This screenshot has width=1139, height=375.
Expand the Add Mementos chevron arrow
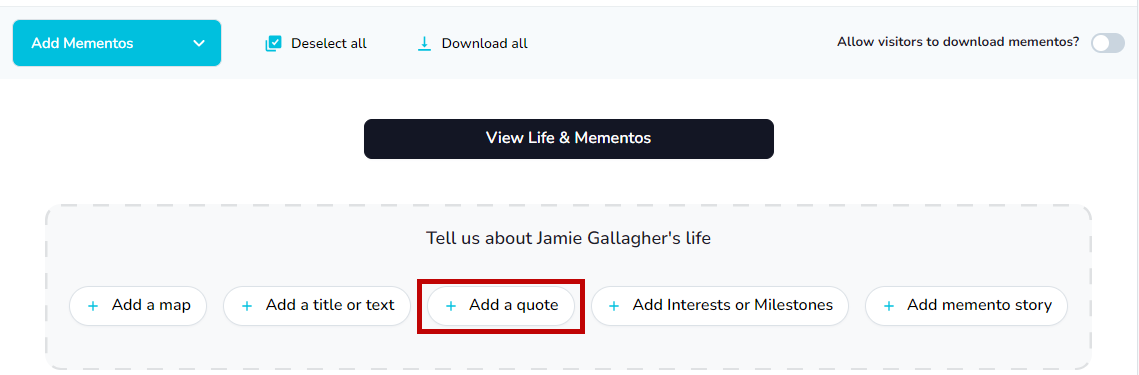199,44
